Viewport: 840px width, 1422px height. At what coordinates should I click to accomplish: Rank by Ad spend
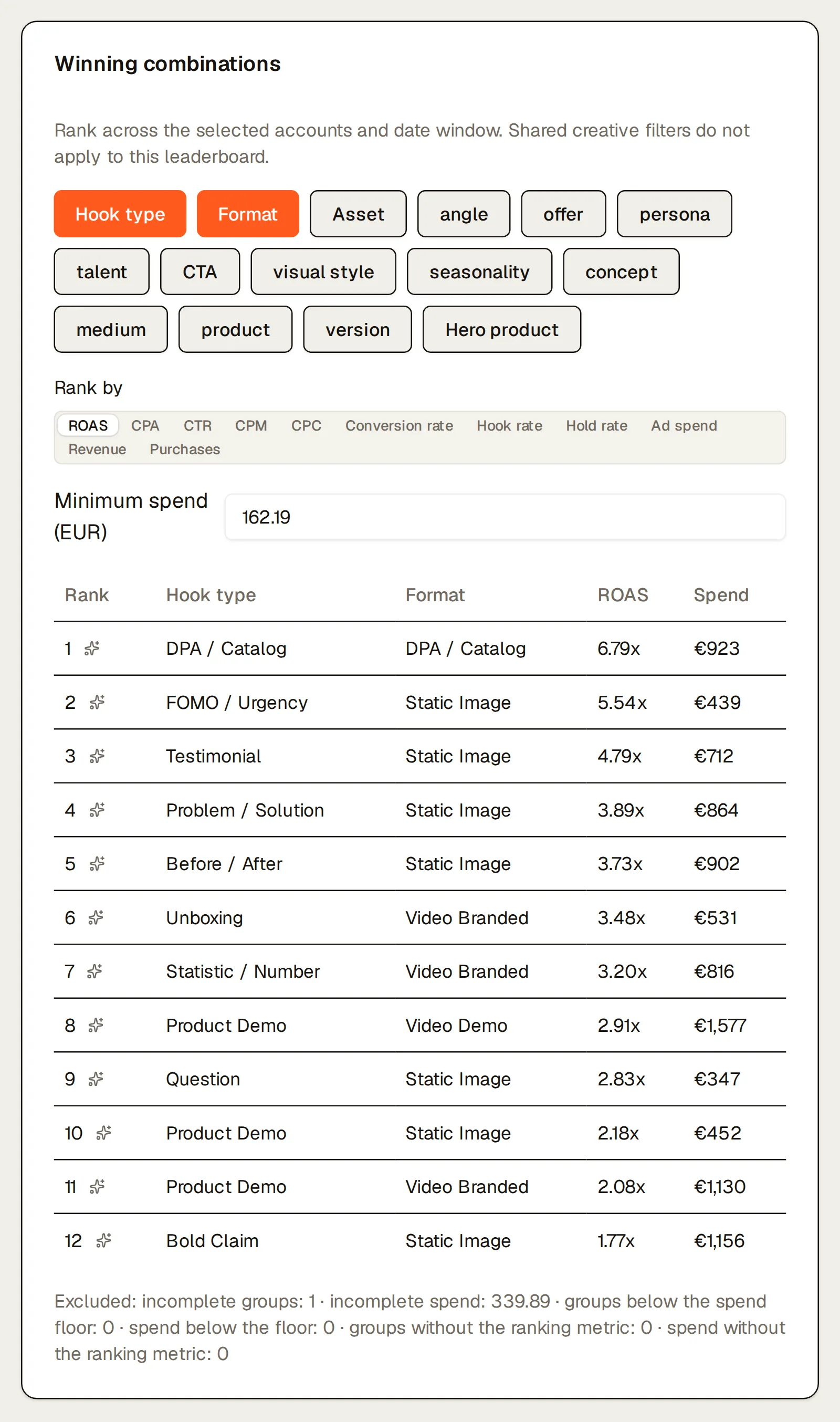[x=684, y=426]
